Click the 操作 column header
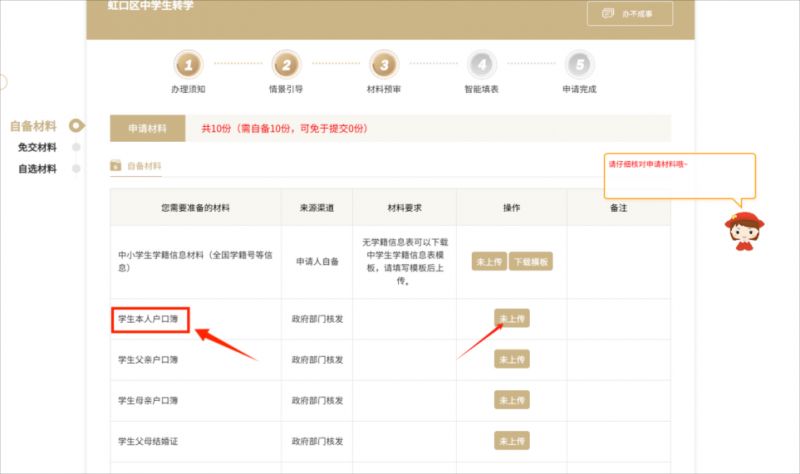The image size is (800, 474). point(512,208)
